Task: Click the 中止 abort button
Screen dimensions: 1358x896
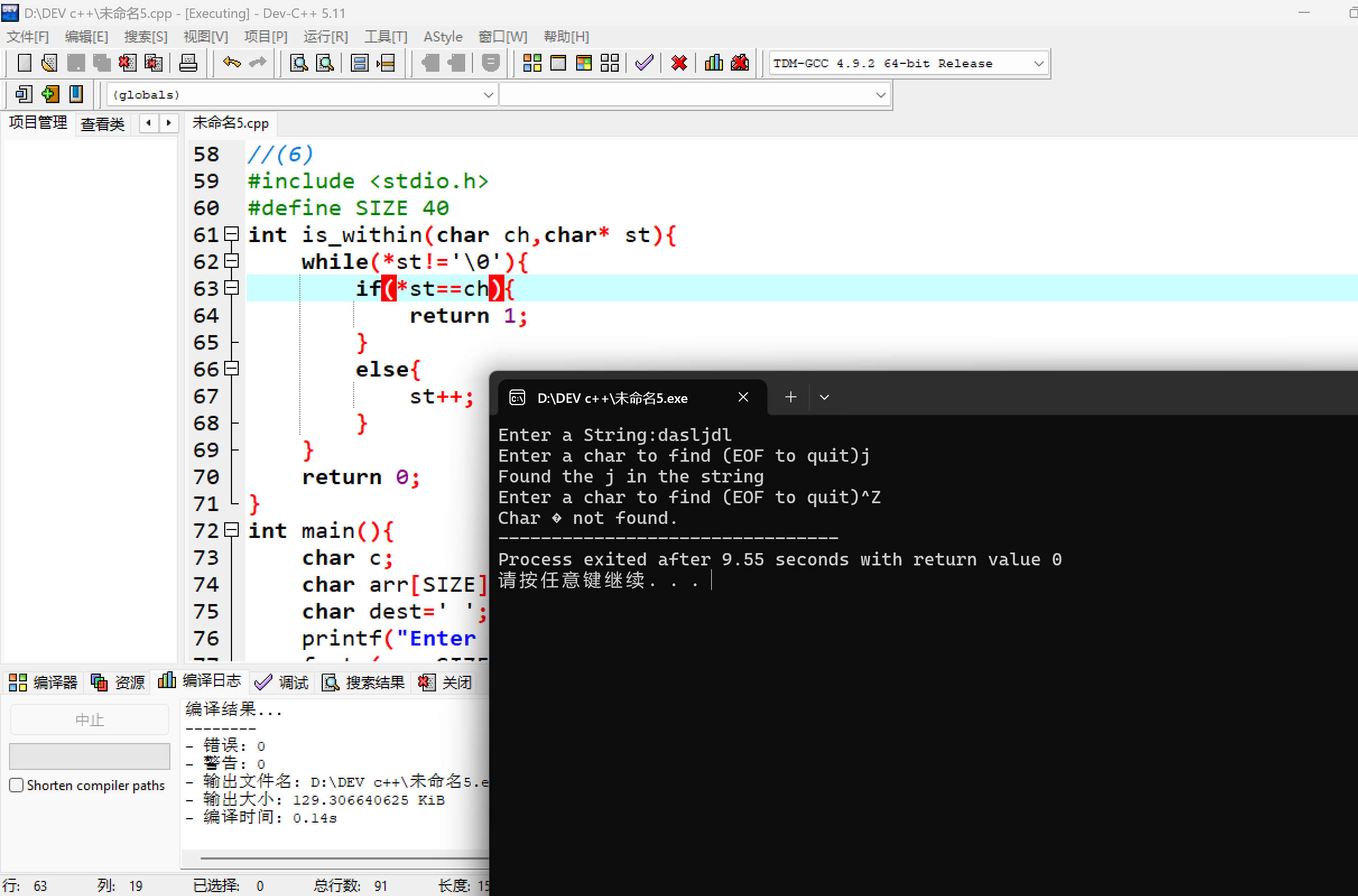Action: pos(90,719)
